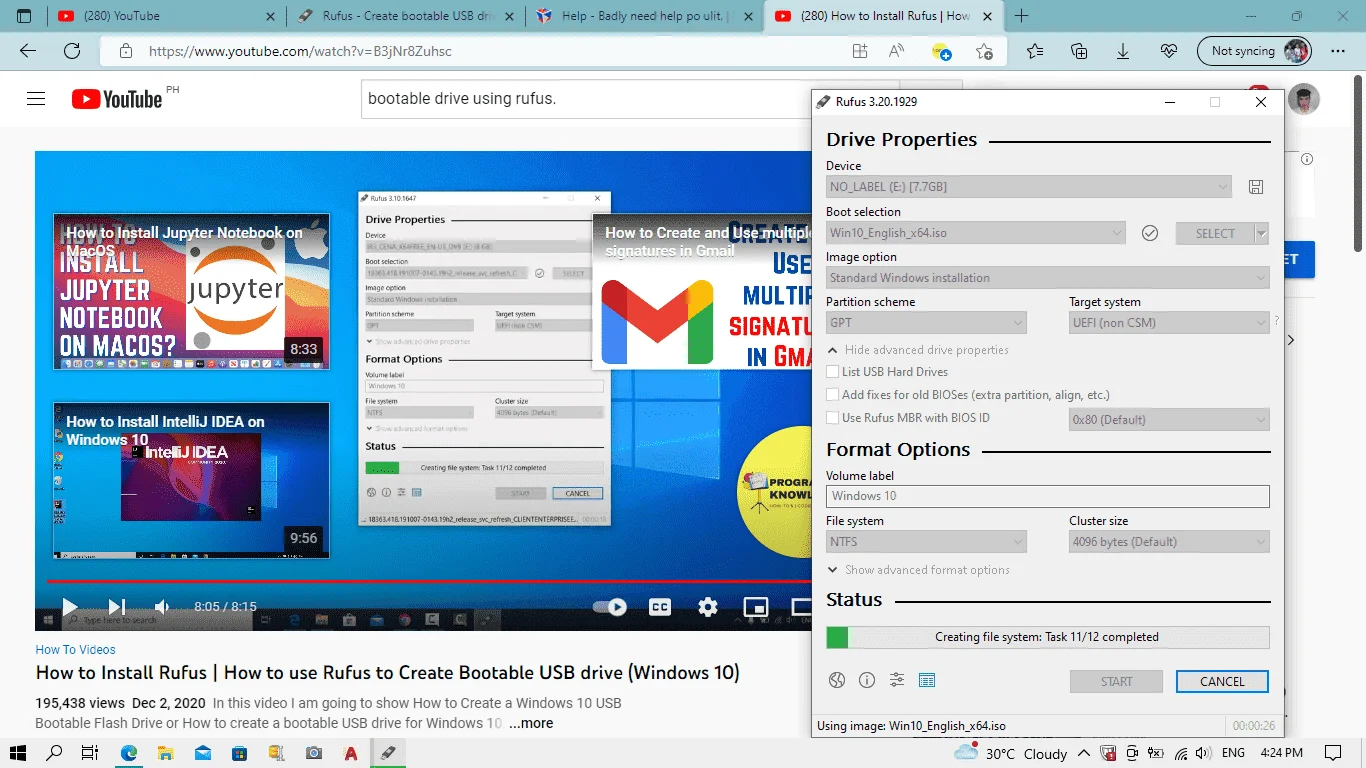
Task: Open the Rufus about info icon
Action: point(867,681)
